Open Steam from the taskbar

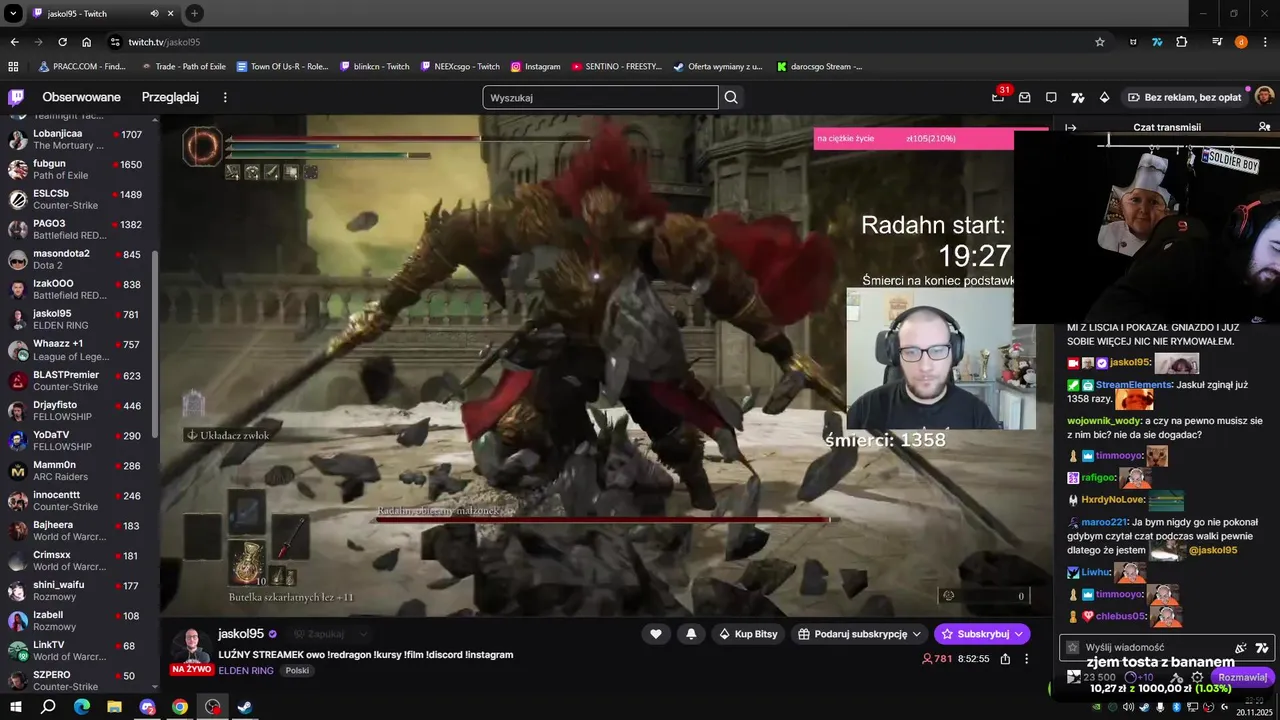coord(245,707)
